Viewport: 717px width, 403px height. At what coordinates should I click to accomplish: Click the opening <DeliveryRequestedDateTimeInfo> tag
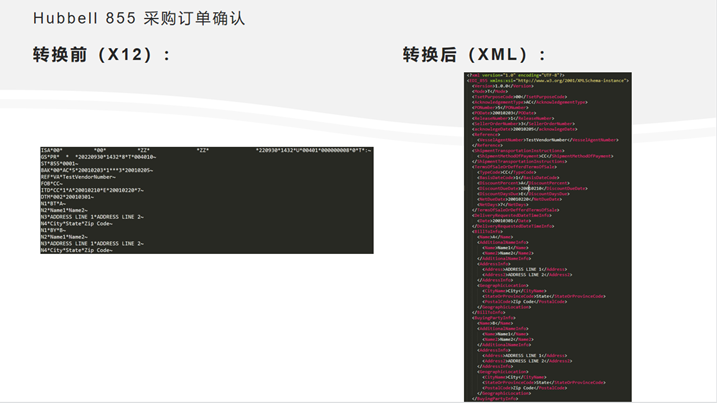tap(512, 215)
